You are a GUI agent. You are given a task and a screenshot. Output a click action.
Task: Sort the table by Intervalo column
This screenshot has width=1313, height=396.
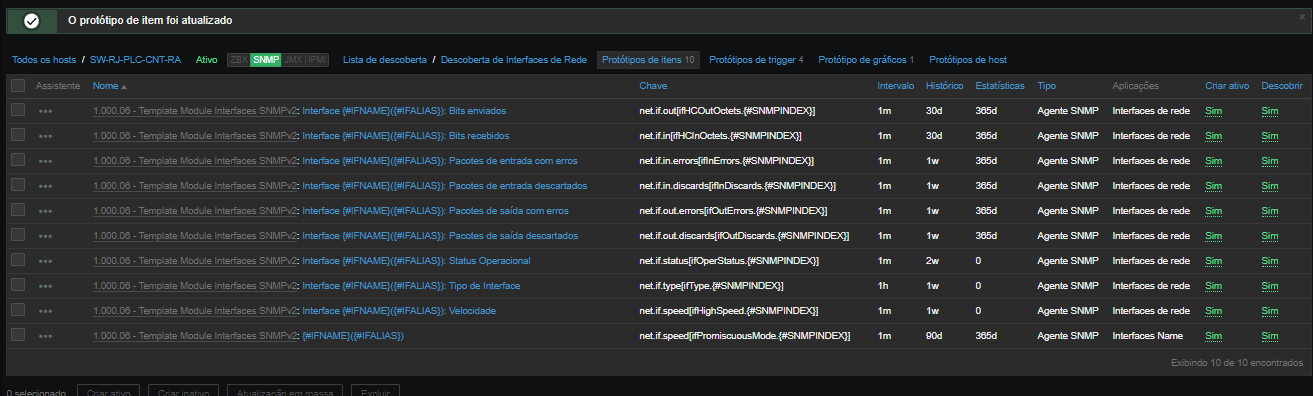(895, 86)
